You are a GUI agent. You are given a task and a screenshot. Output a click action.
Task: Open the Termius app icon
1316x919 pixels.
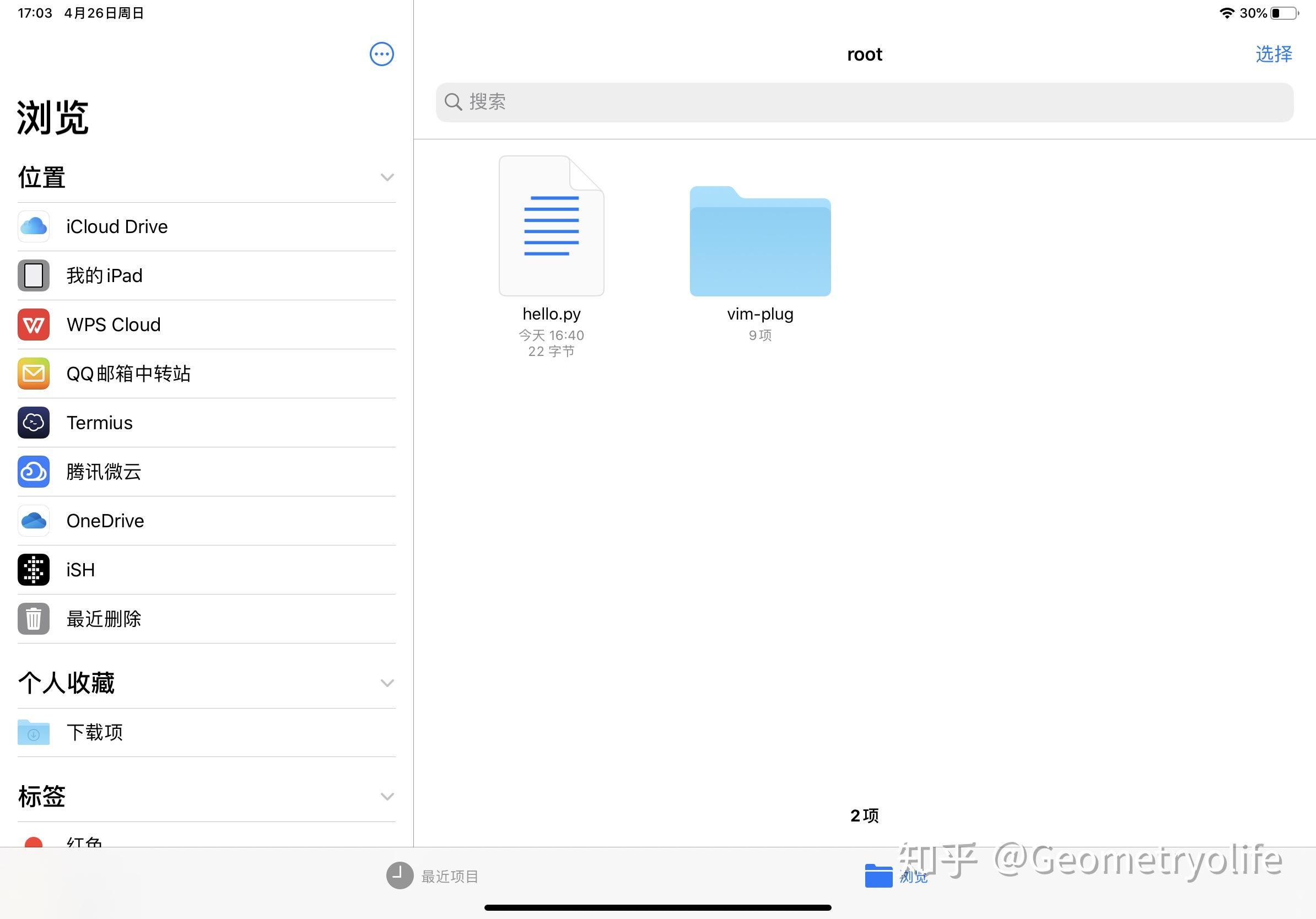[34, 423]
